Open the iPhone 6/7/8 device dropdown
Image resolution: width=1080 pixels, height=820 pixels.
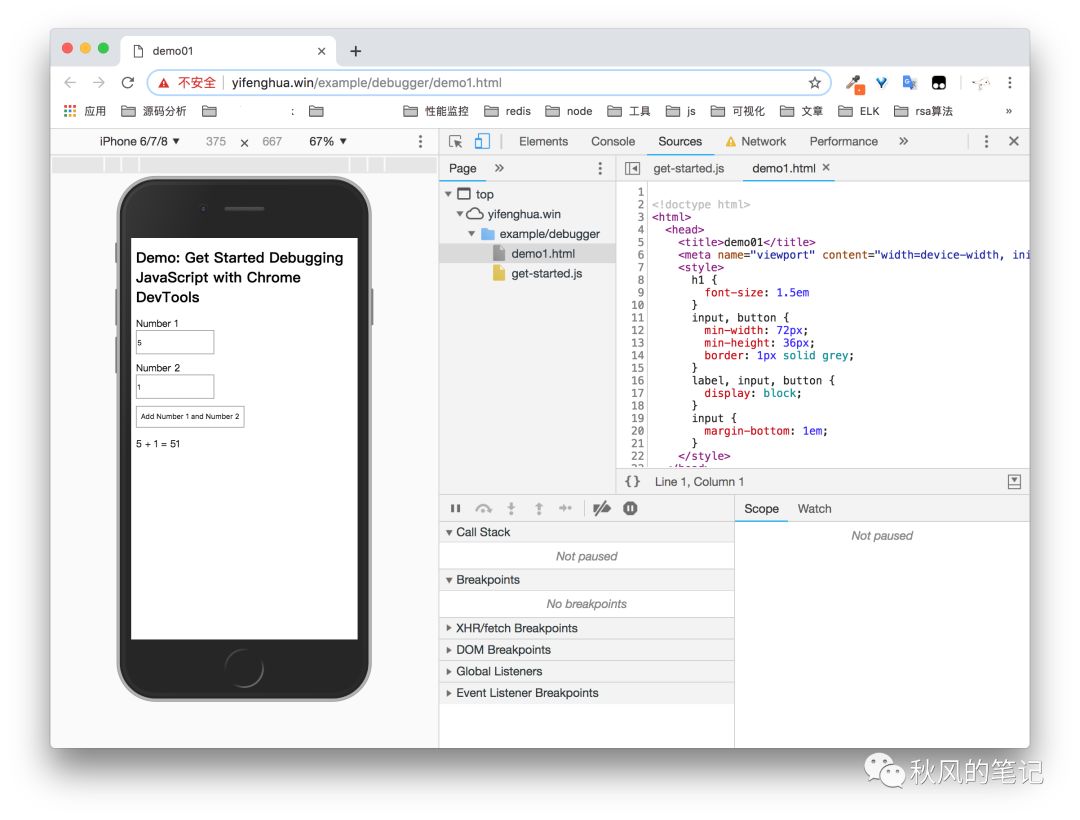tap(139, 141)
